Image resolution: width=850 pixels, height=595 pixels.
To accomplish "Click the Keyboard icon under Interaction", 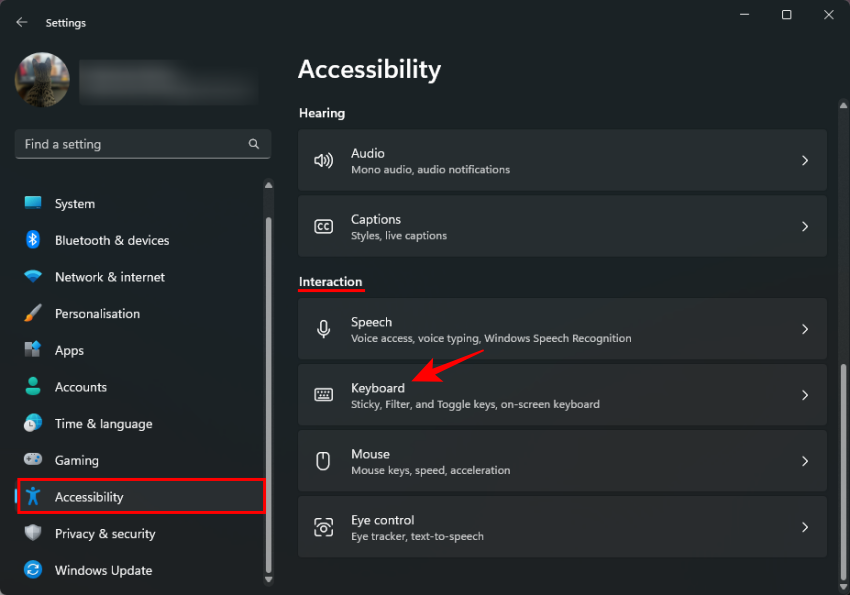I will pos(323,394).
